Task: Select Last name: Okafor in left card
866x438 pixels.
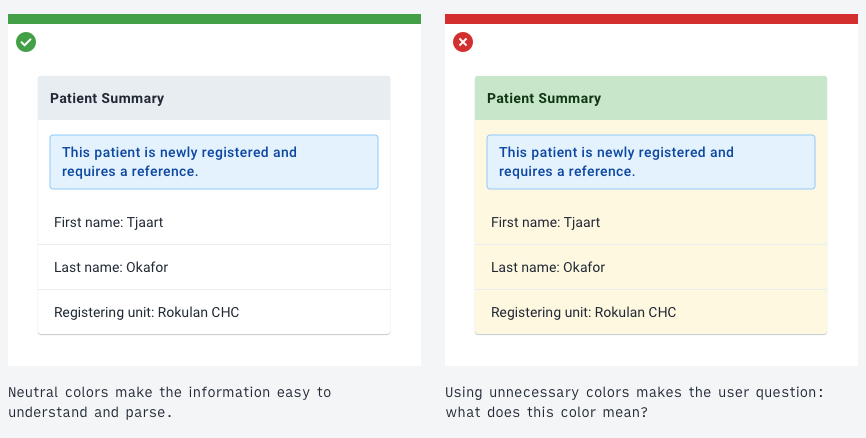Action: [110, 267]
